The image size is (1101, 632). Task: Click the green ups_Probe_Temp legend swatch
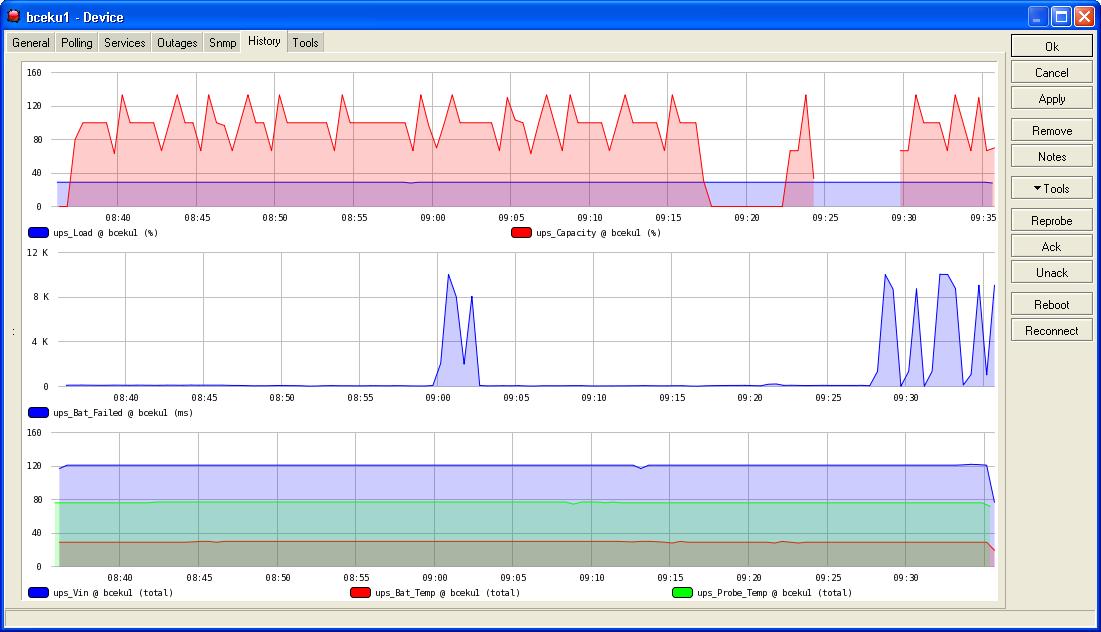683,592
